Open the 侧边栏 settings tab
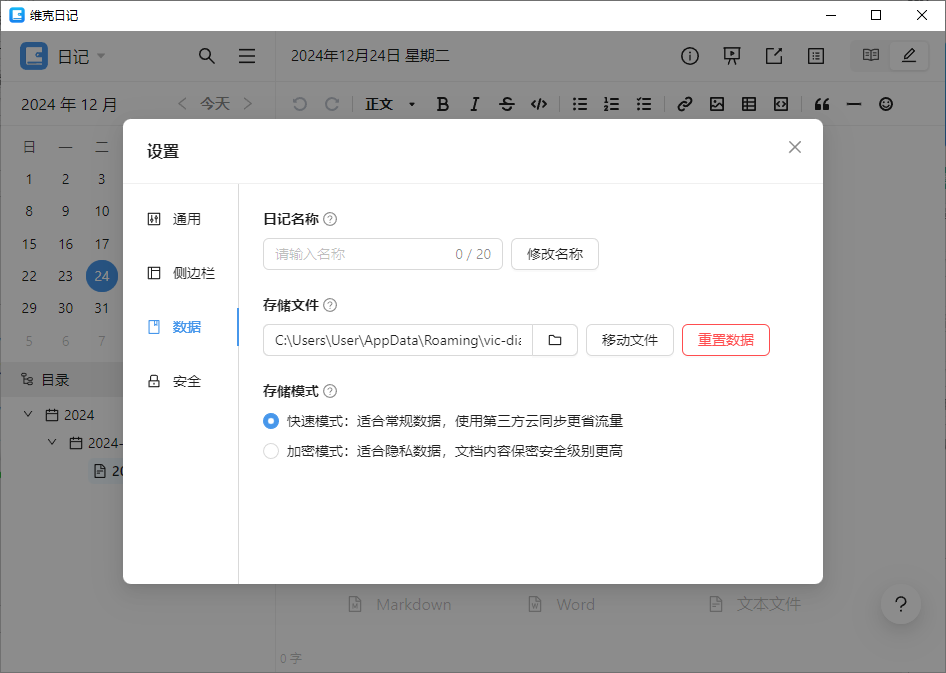 181,273
